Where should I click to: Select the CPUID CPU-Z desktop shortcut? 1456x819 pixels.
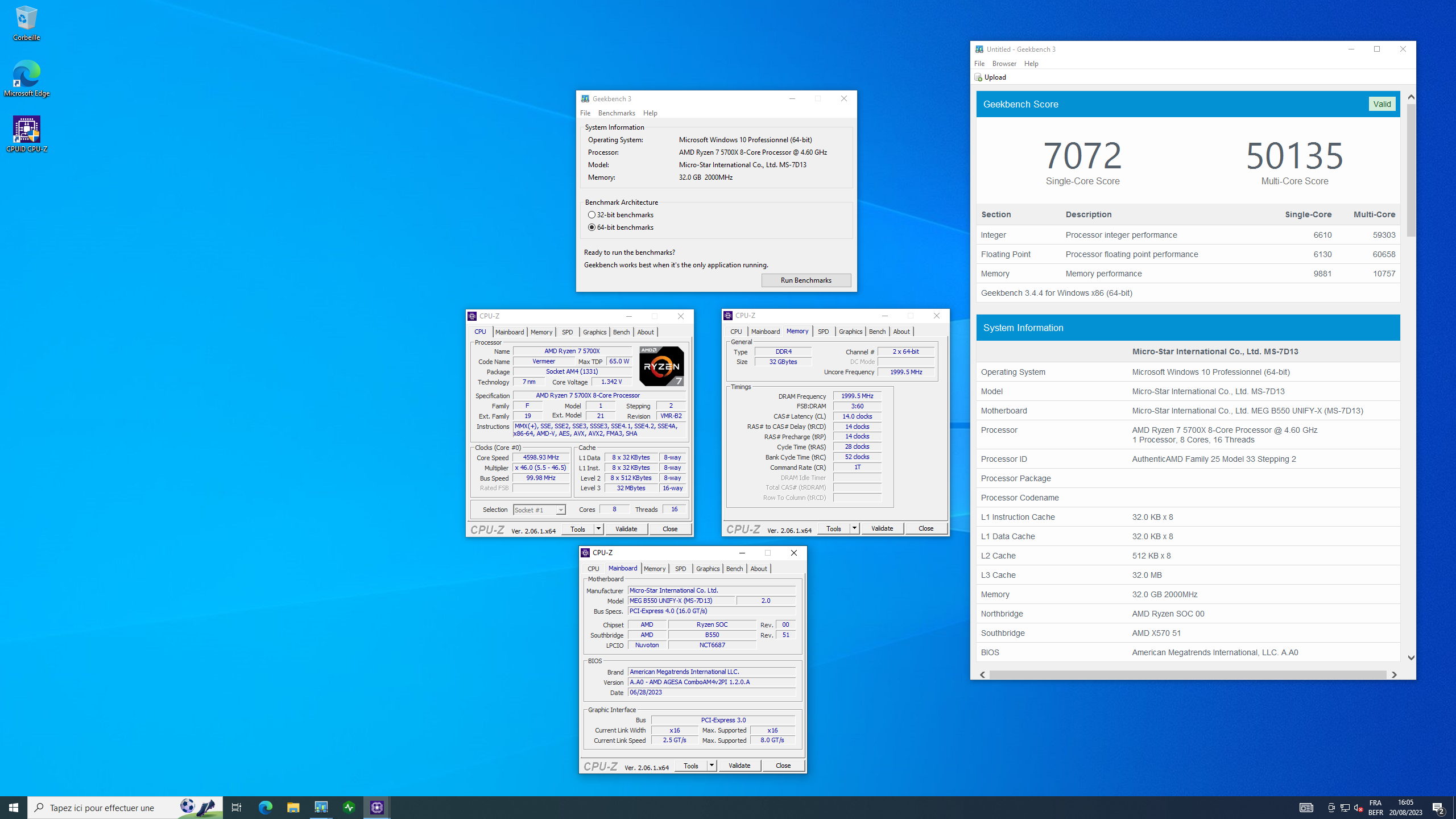tap(26, 134)
